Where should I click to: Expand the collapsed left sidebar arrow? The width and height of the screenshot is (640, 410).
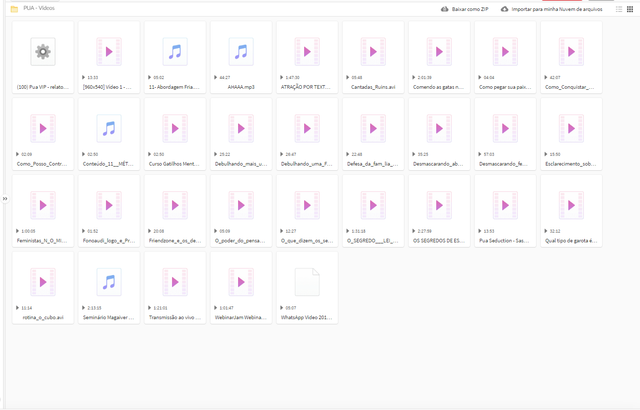pyautogui.click(x=5, y=199)
